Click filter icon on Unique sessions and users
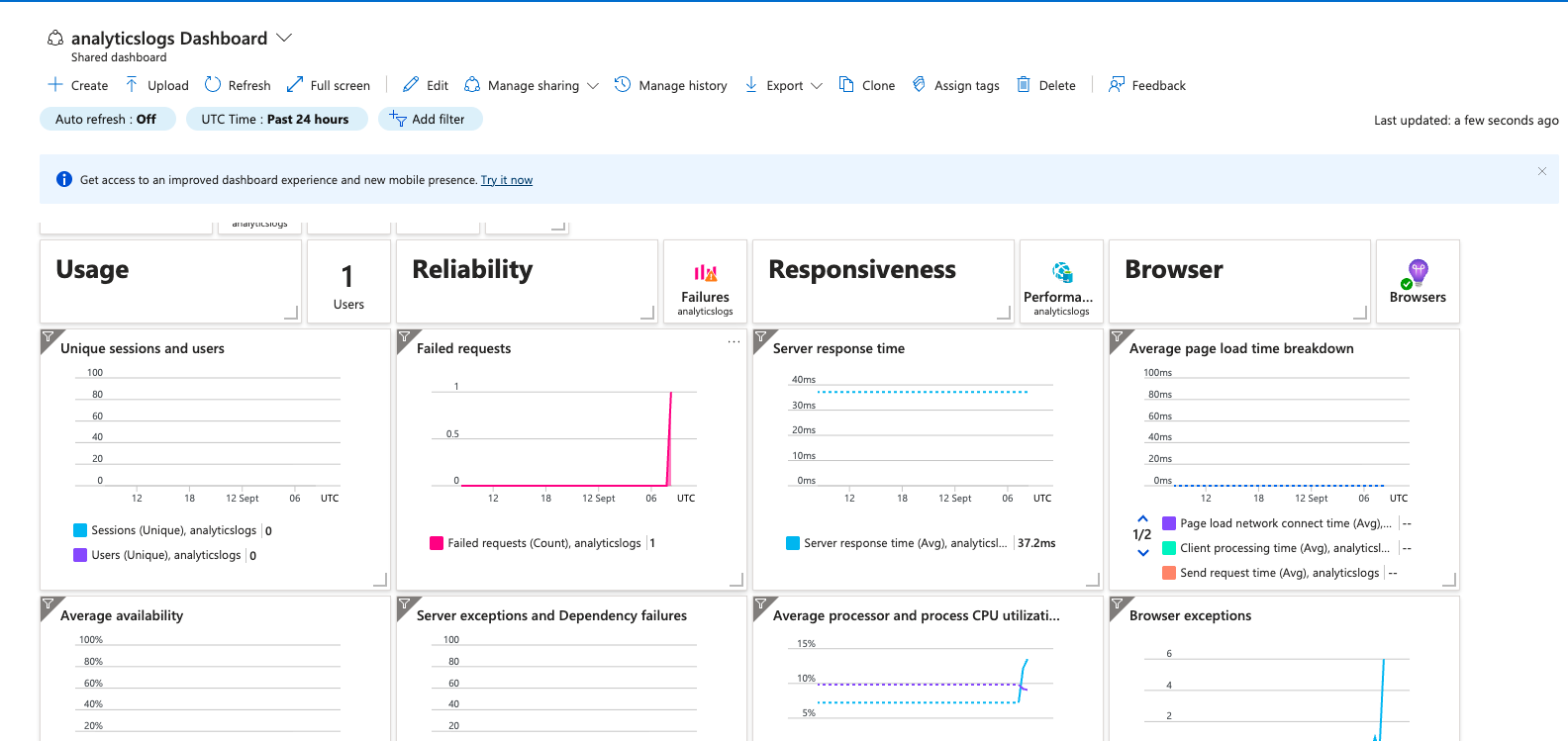 (x=48, y=337)
